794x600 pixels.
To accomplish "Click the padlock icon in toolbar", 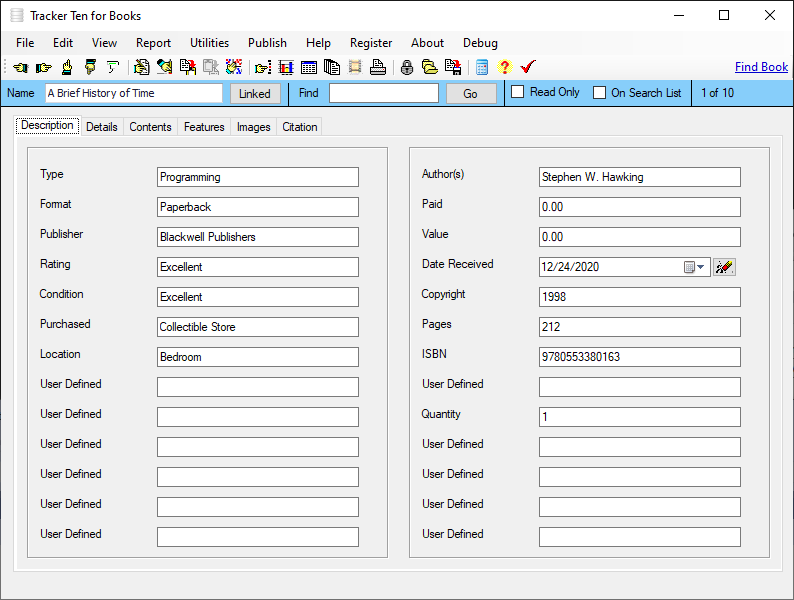I will [x=406, y=68].
